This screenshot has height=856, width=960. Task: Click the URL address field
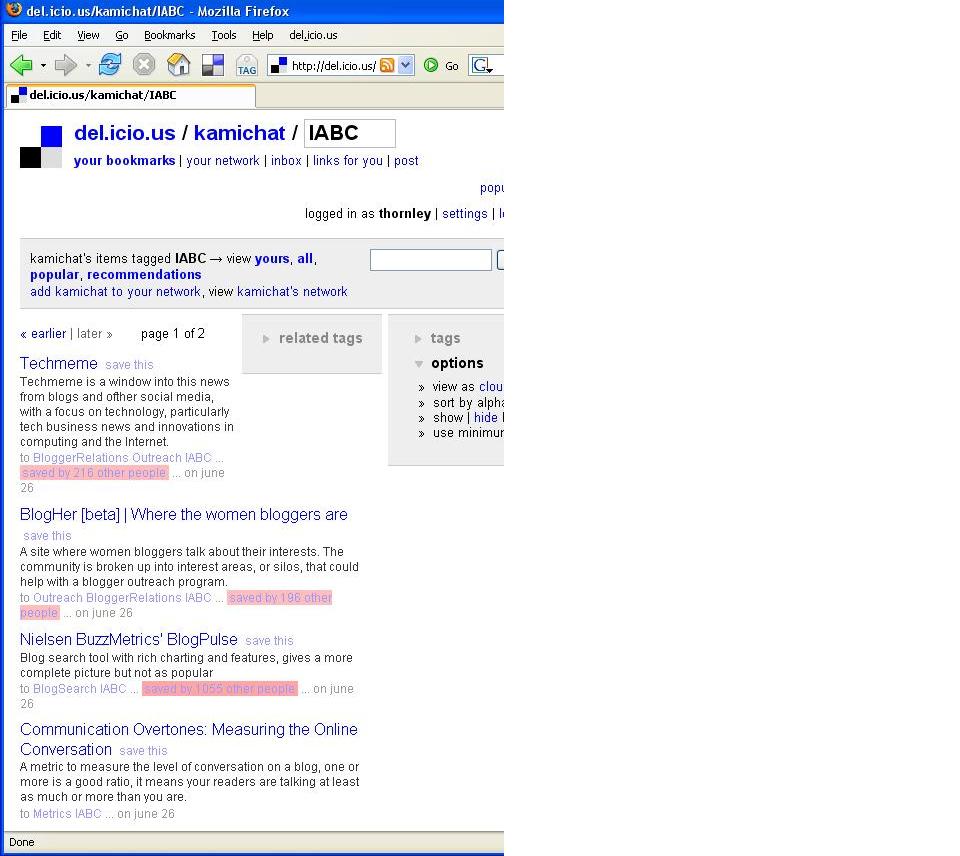click(x=334, y=66)
